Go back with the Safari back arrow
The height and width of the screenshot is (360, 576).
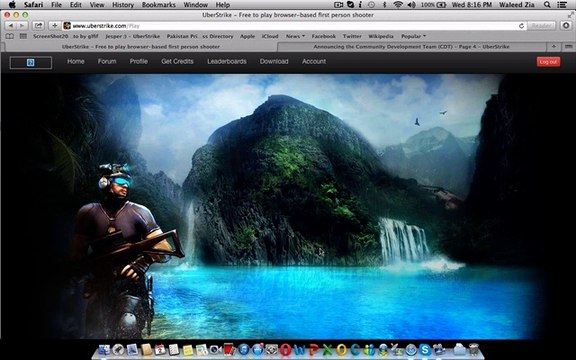point(11,26)
